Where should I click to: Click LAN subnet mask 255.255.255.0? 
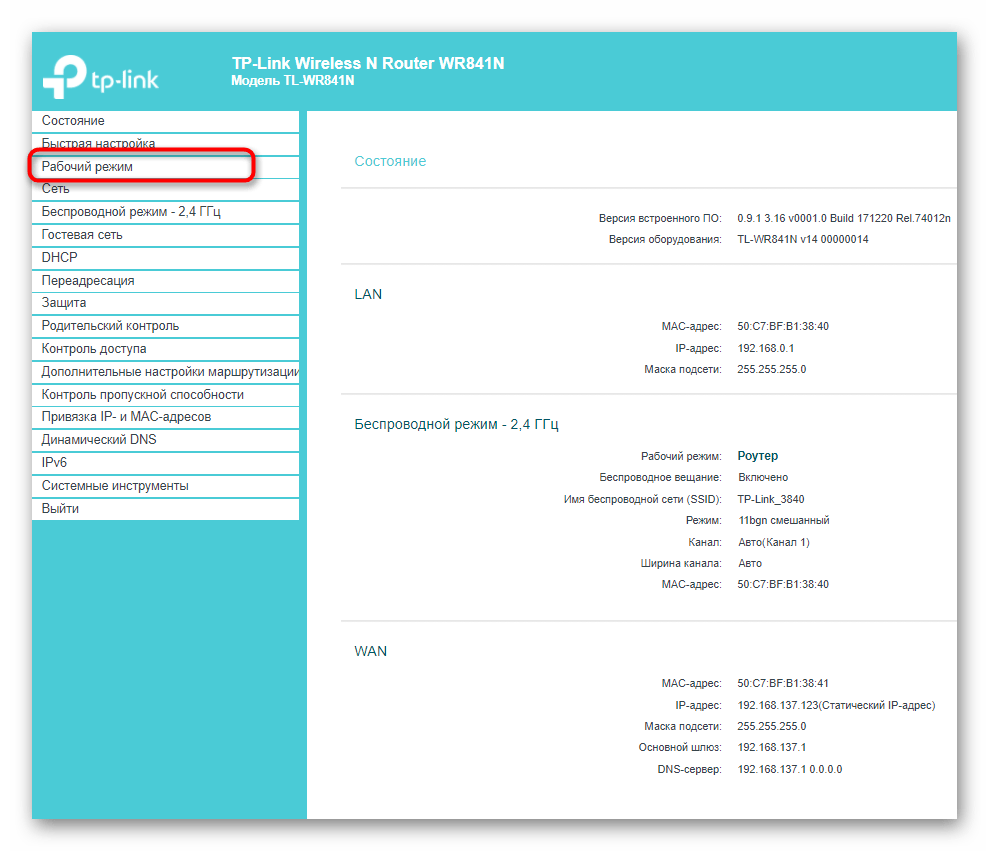point(771,370)
